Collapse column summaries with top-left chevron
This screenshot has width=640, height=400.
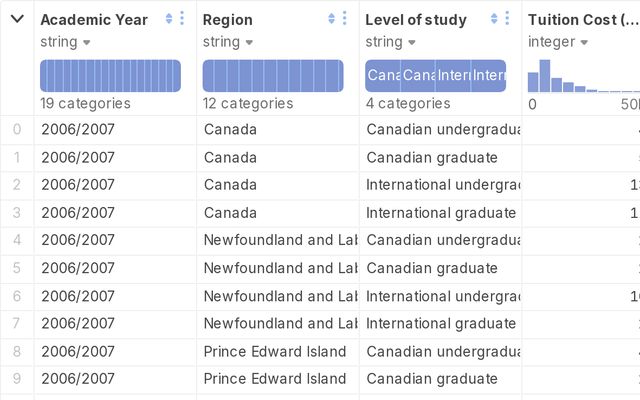[x=17, y=19]
